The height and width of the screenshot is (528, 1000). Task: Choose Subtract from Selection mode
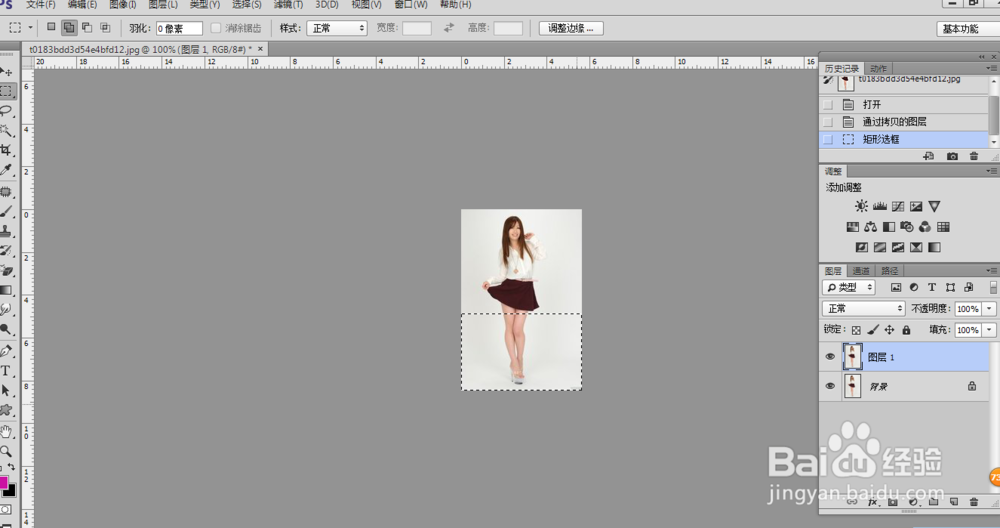pyautogui.click(x=87, y=27)
